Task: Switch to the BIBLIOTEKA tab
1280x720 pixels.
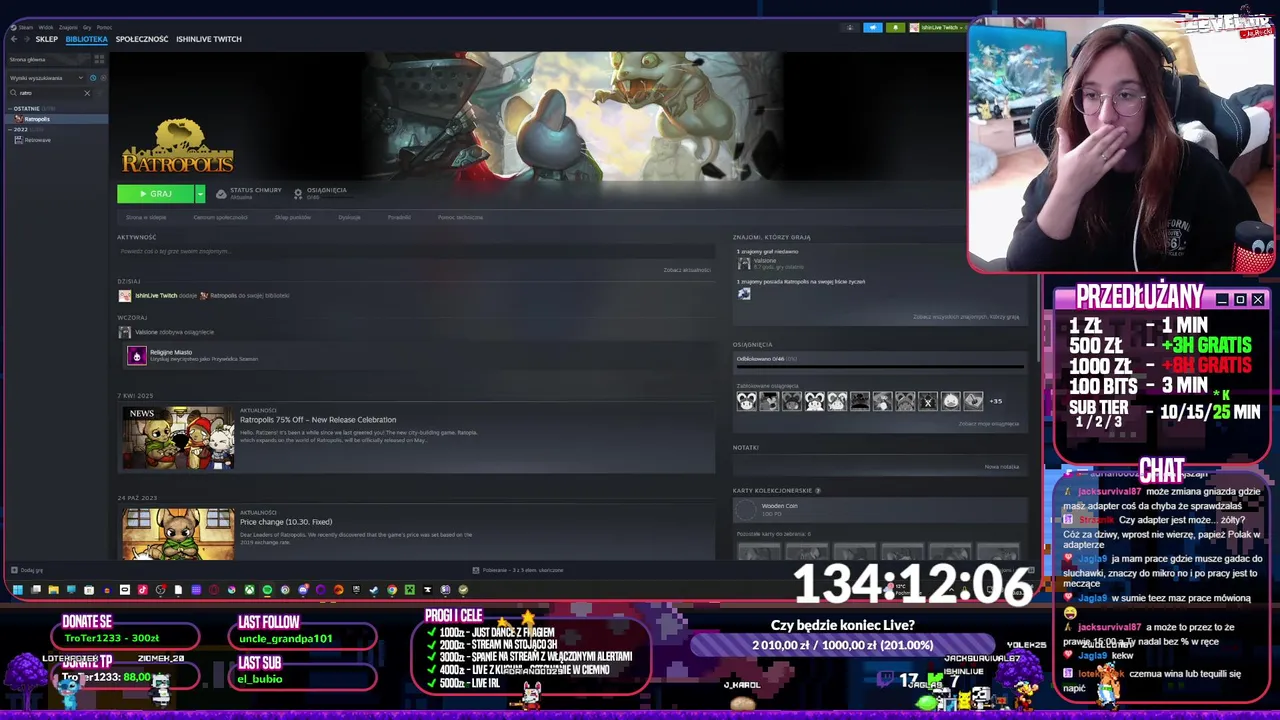Action: [x=86, y=39]
